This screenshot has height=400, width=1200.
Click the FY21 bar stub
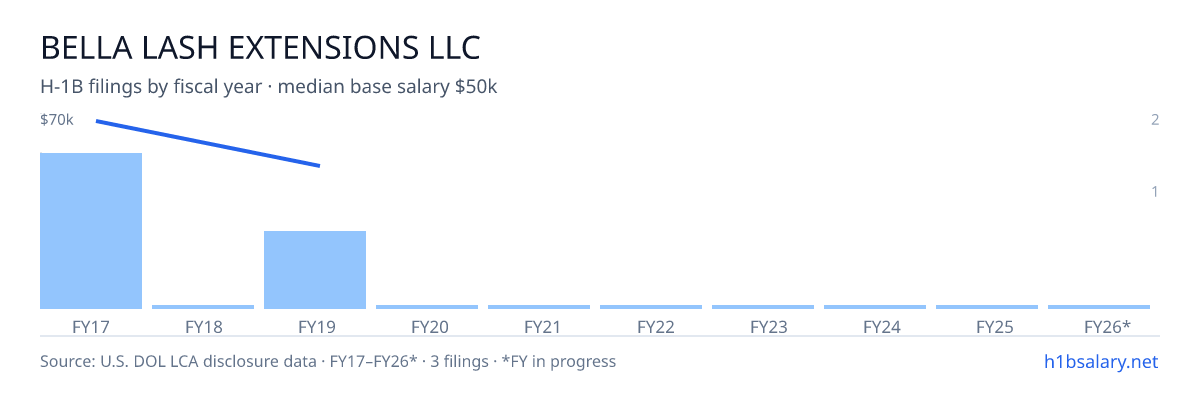(539, 307)
